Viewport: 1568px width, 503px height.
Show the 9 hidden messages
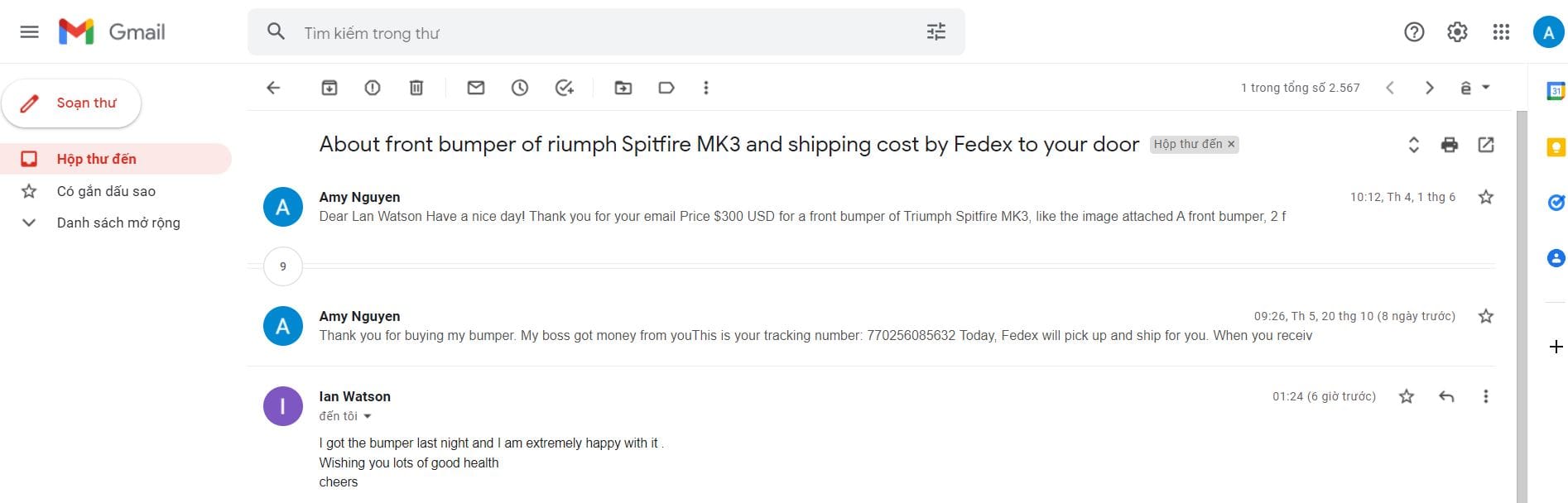[x=283, y=266]
